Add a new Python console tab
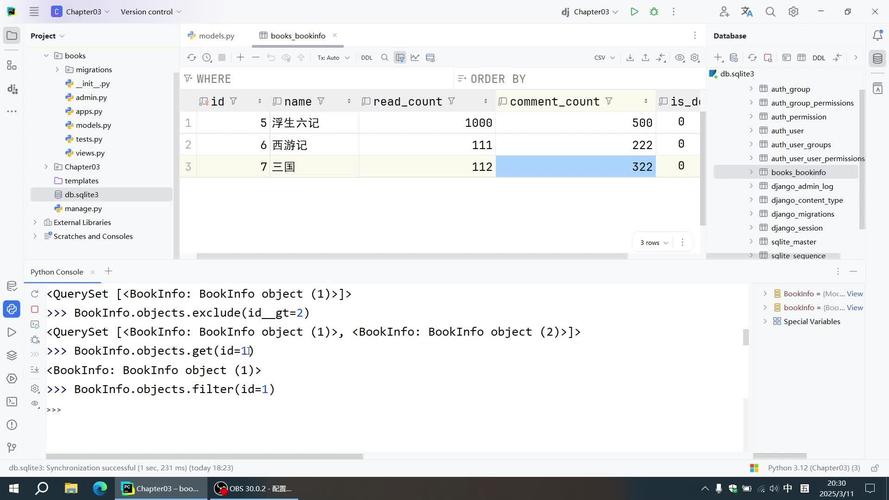 (108, 272)
